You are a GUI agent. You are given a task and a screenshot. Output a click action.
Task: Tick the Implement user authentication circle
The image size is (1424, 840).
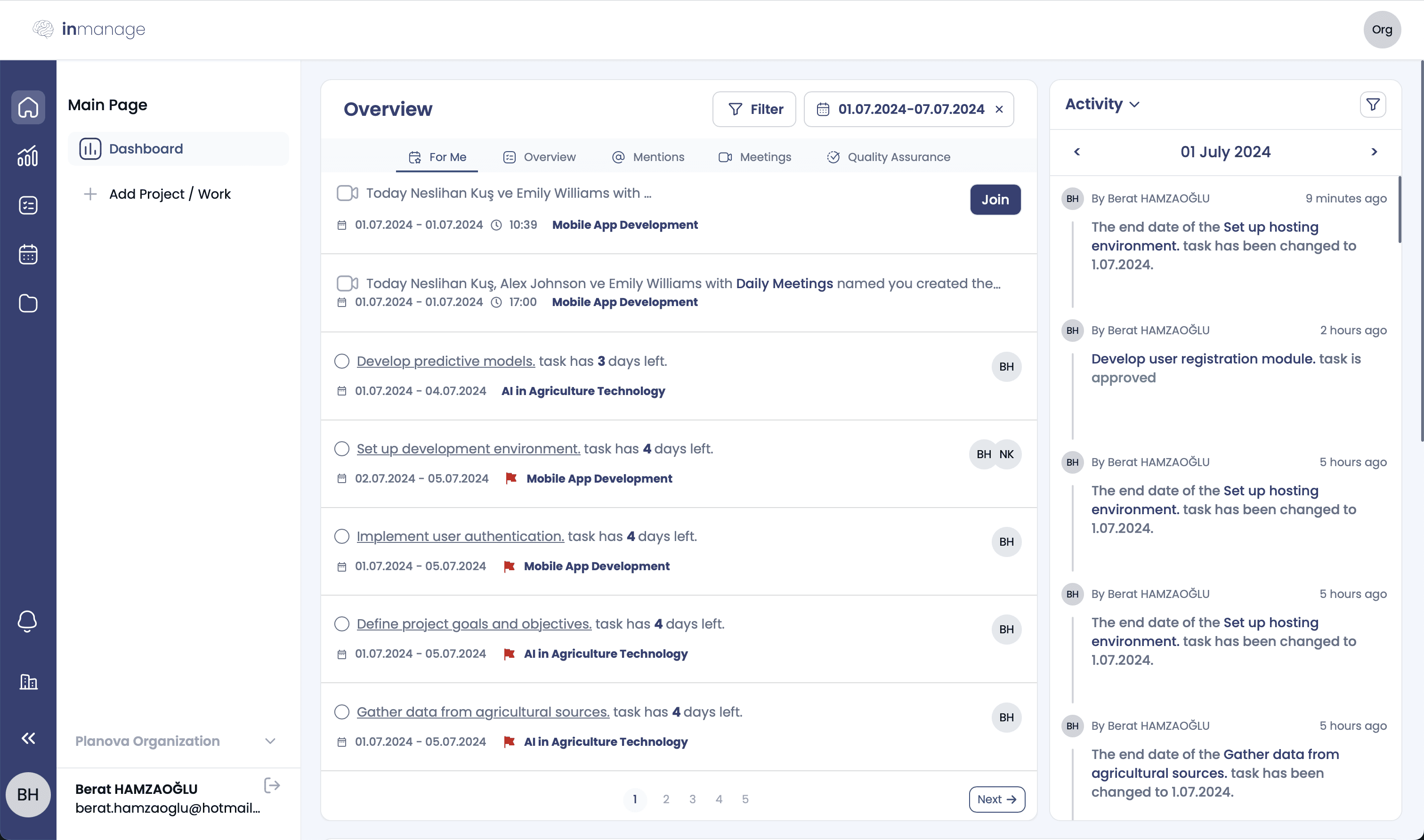click(342, 536)
